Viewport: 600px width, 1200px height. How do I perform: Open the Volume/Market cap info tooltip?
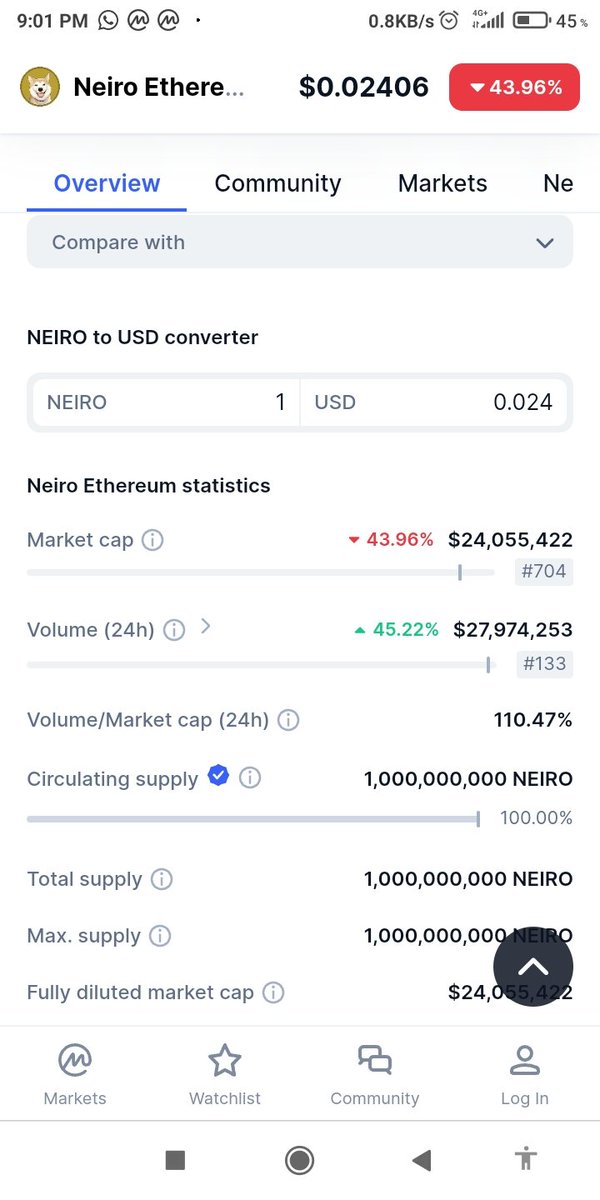(x=288, y=720)
